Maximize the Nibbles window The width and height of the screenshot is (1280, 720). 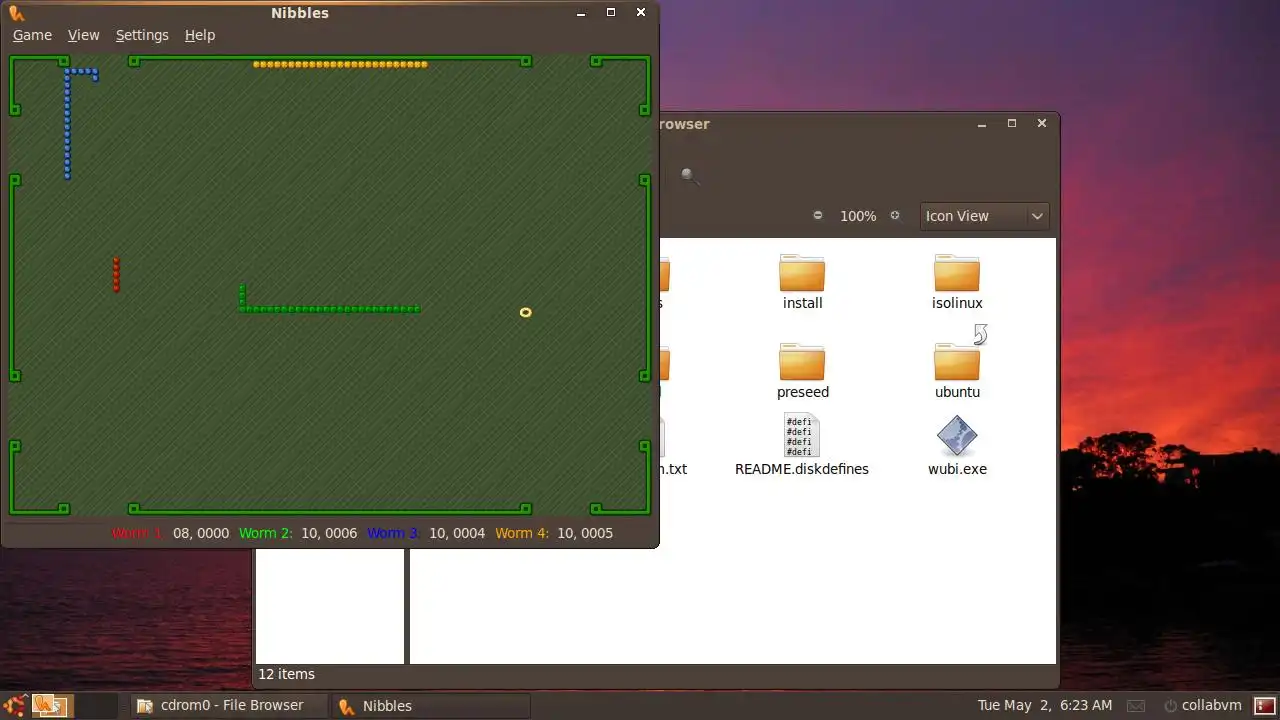tap(611, 13)
